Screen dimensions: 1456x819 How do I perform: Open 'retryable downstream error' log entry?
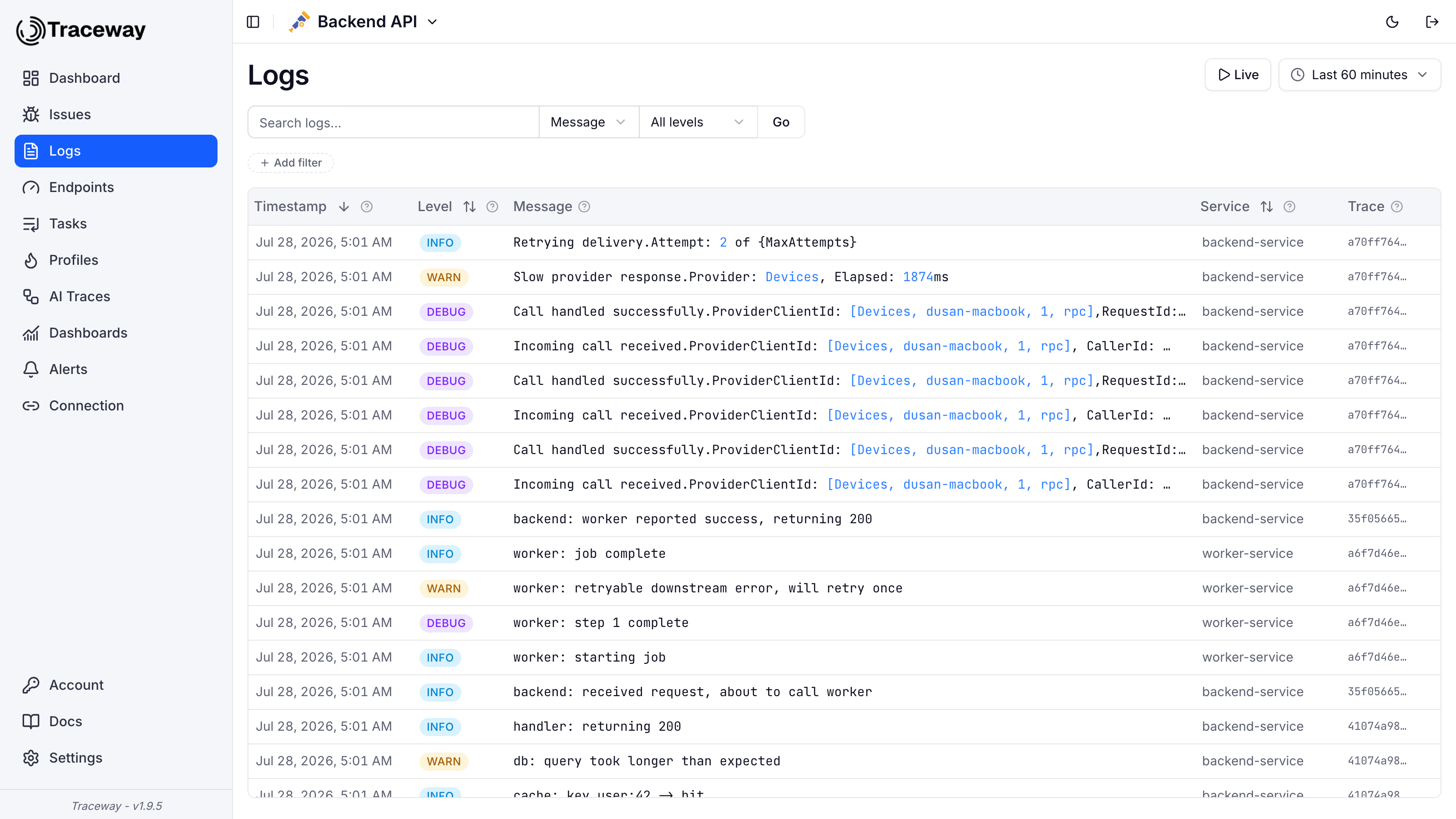[x=844, y=588]
